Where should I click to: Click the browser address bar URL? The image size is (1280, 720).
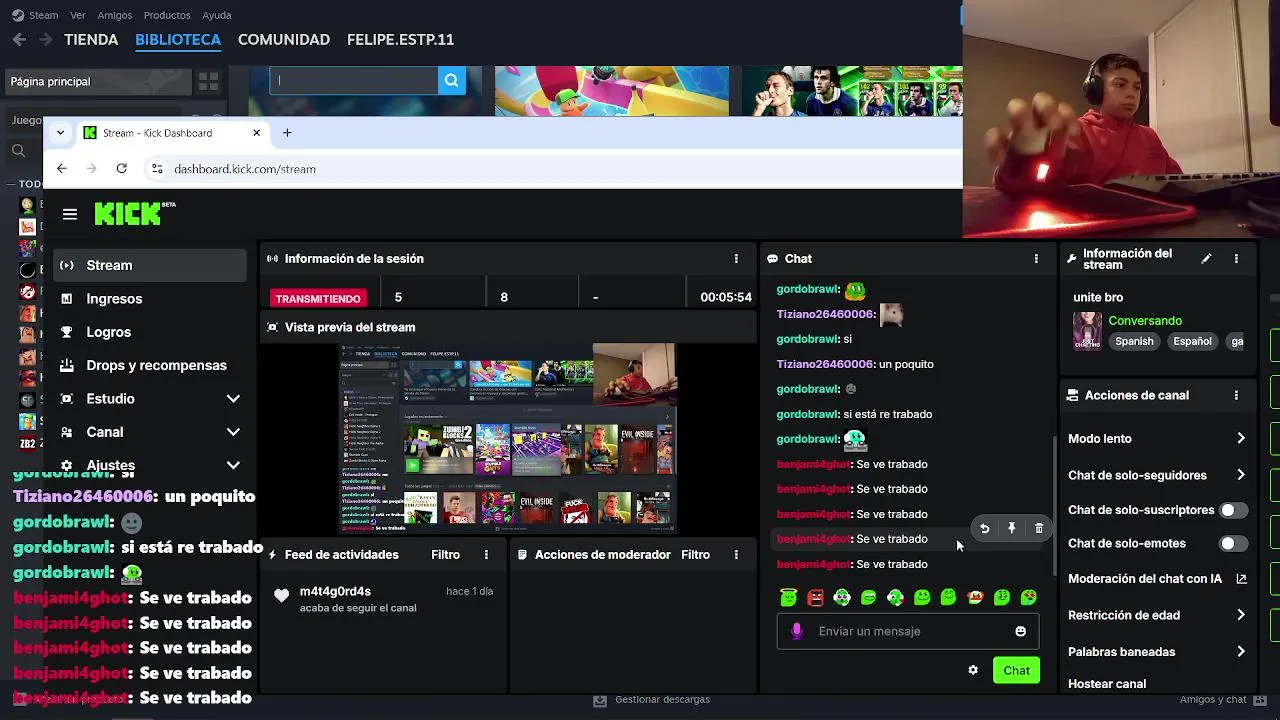click(245, 169)
